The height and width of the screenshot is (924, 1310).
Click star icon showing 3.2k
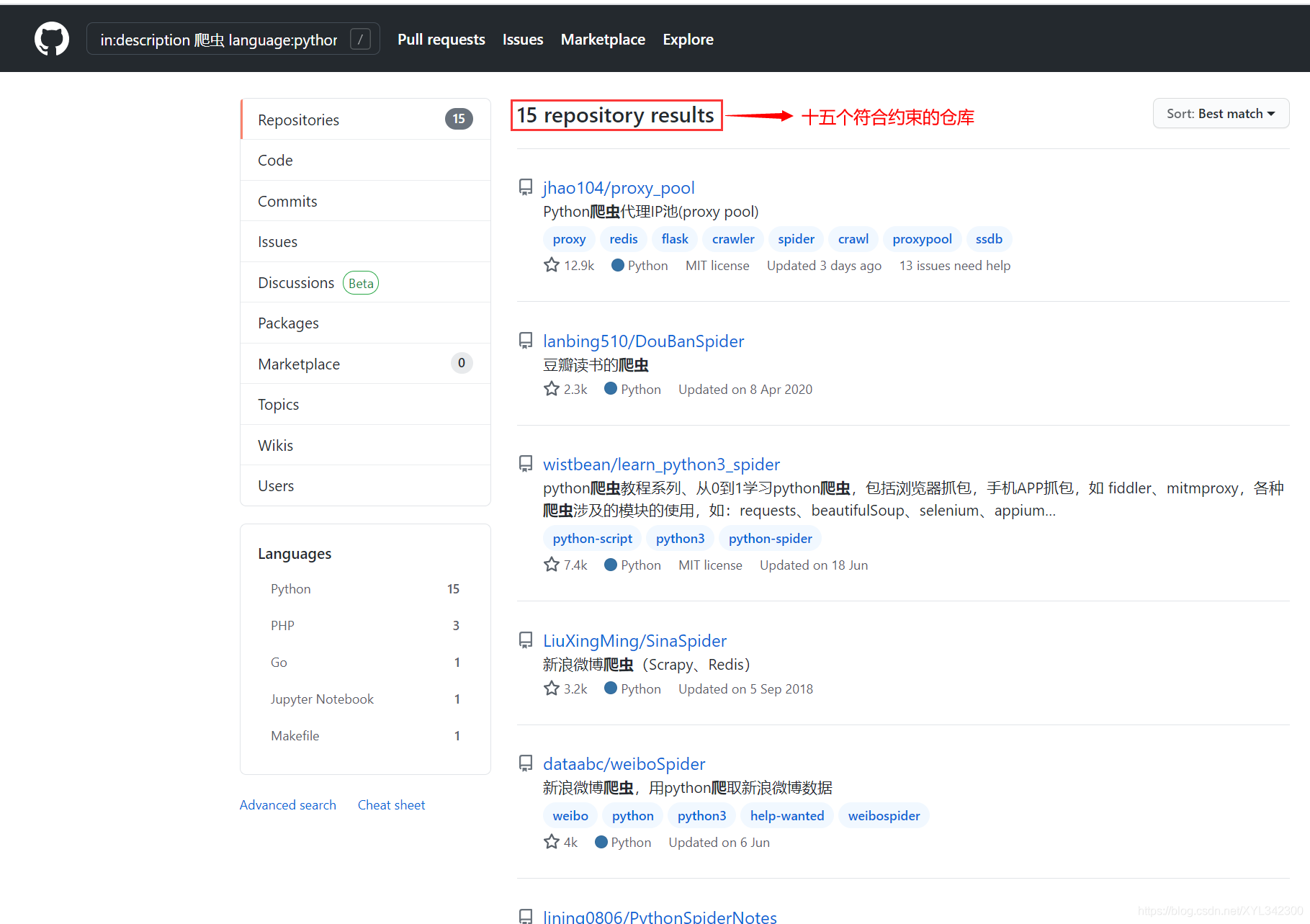tap(552, 688)
